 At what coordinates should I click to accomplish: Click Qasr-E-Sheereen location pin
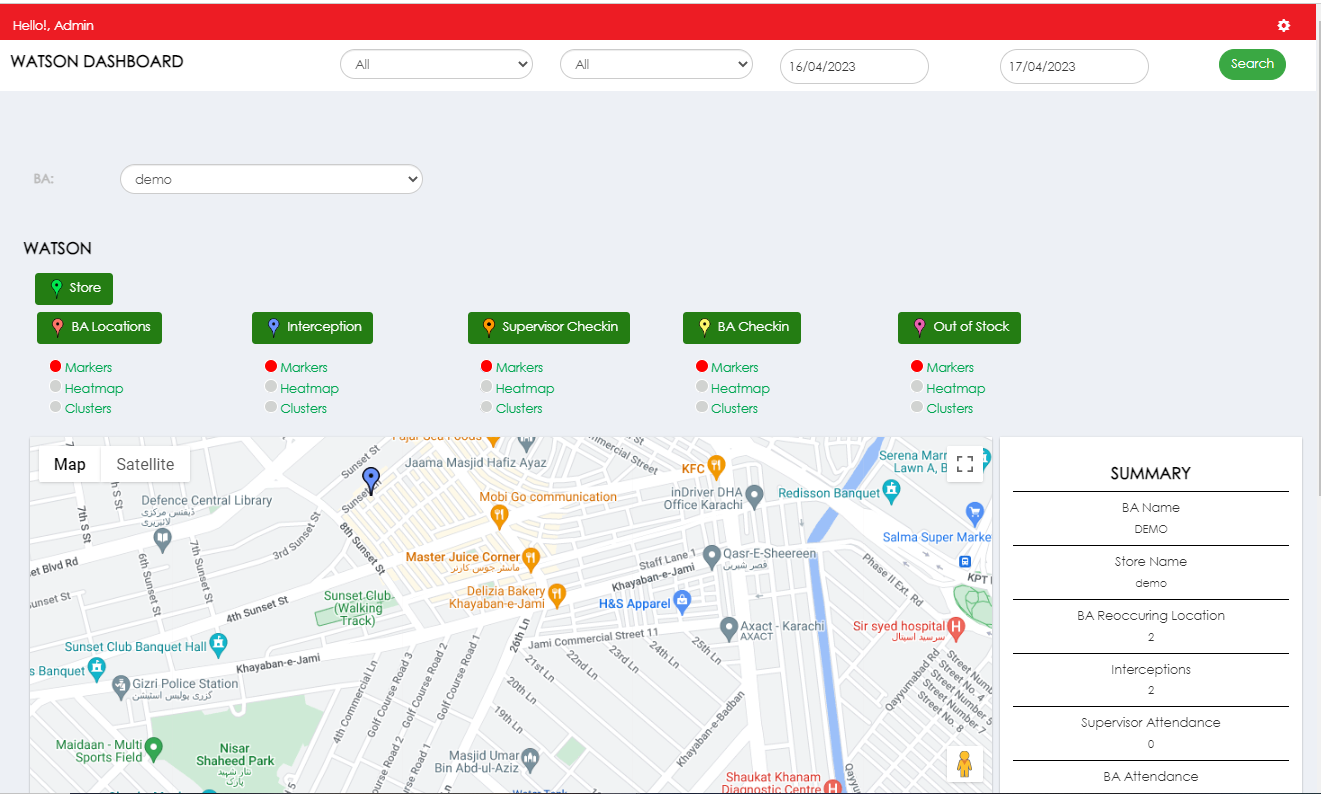711,555
